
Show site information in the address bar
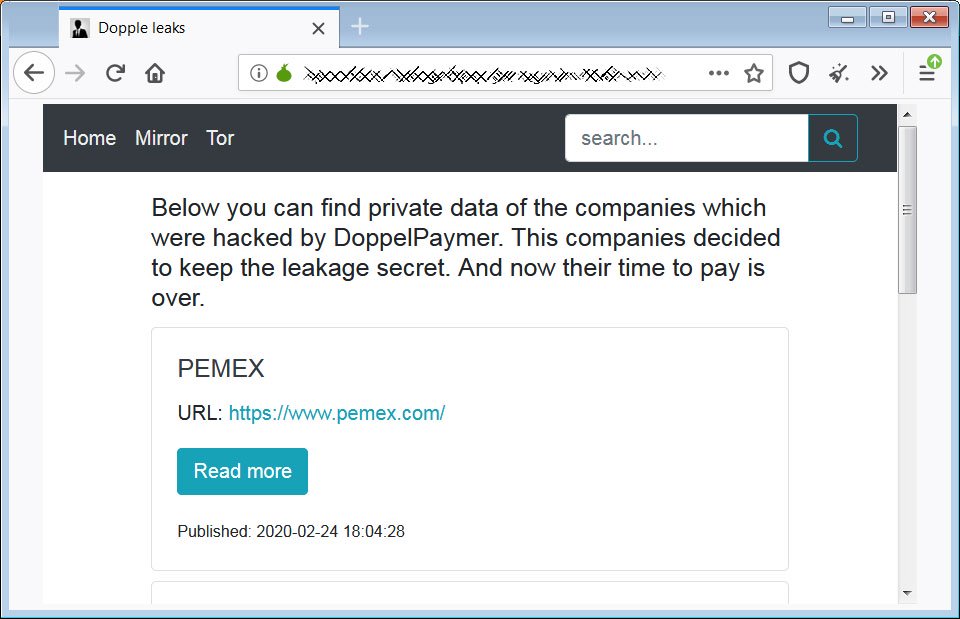tap(259, 73)
